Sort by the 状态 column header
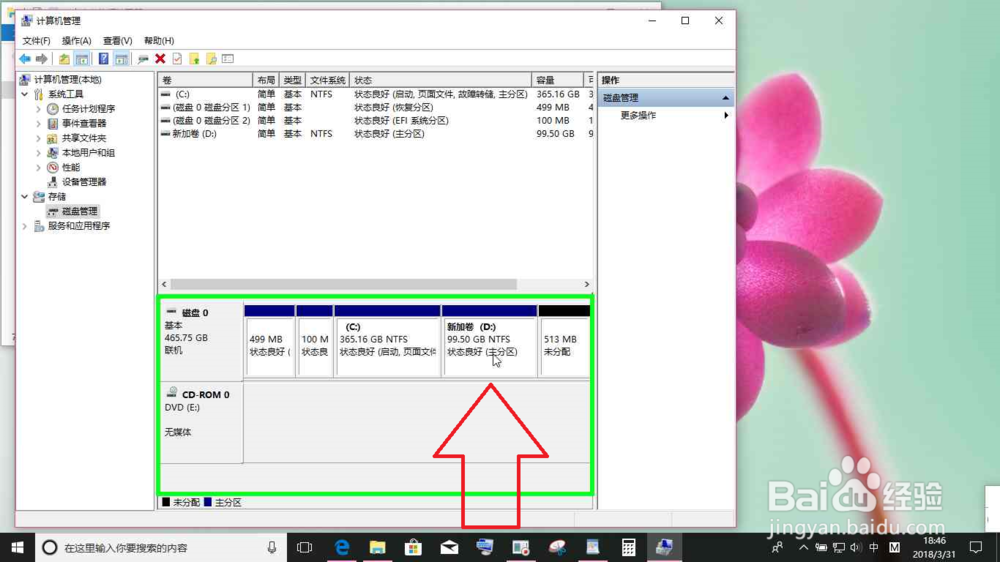This screenshot has width=1000, height=562. coord(440,80)
